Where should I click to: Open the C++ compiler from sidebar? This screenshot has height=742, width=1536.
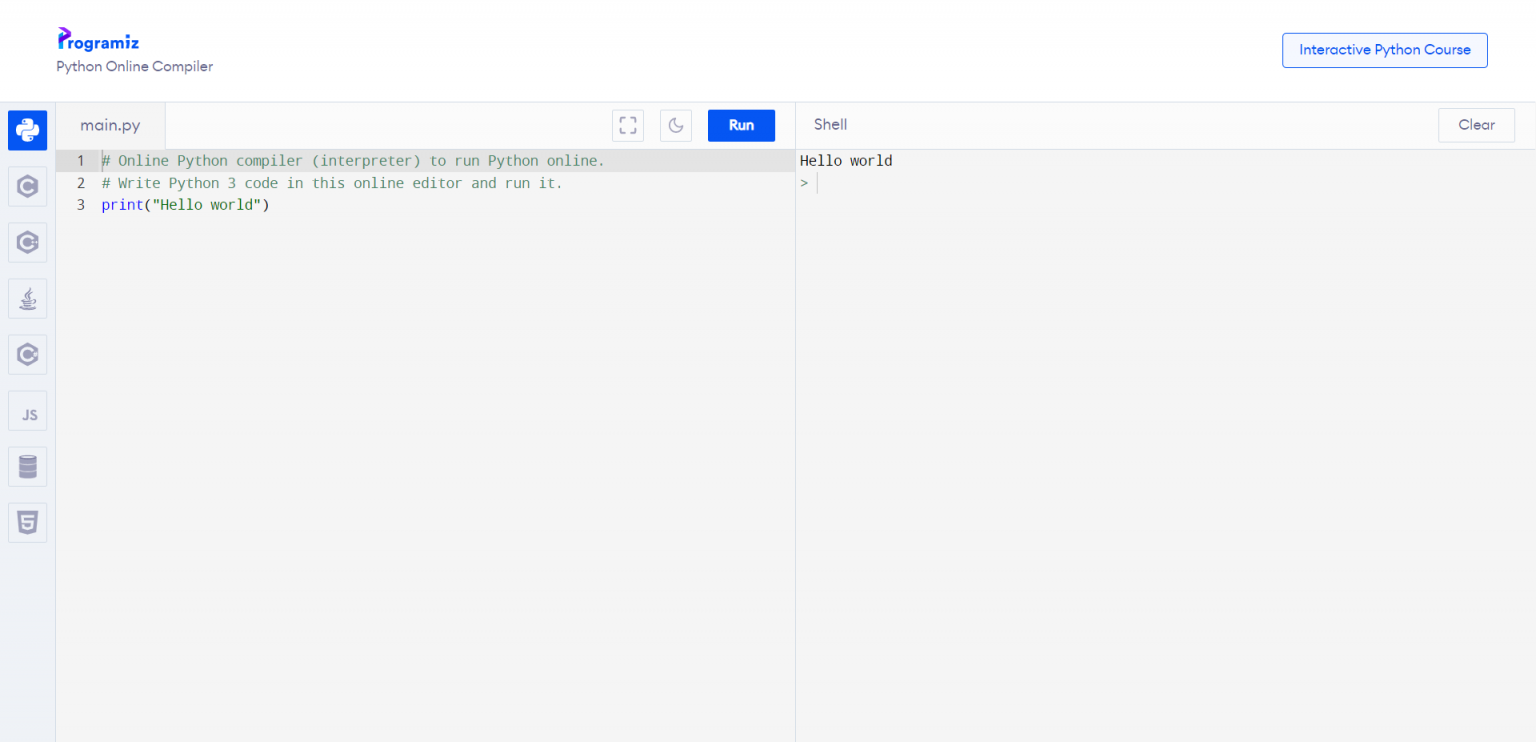pos(27,242)
